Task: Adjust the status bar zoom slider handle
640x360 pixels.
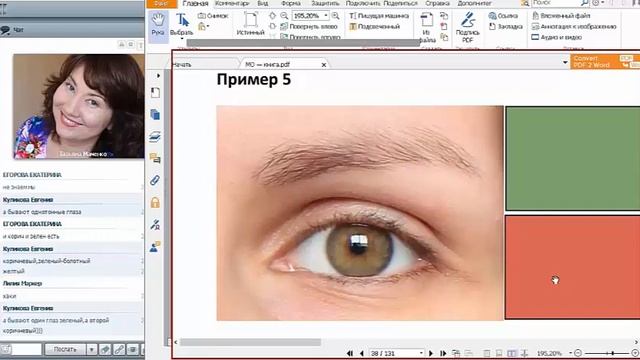Action: 612,353
